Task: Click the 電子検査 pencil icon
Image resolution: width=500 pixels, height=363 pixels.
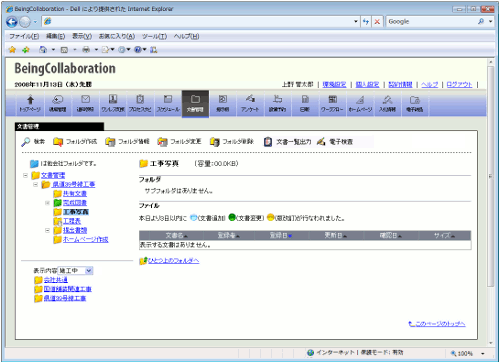Action: [x=321, y=142]
